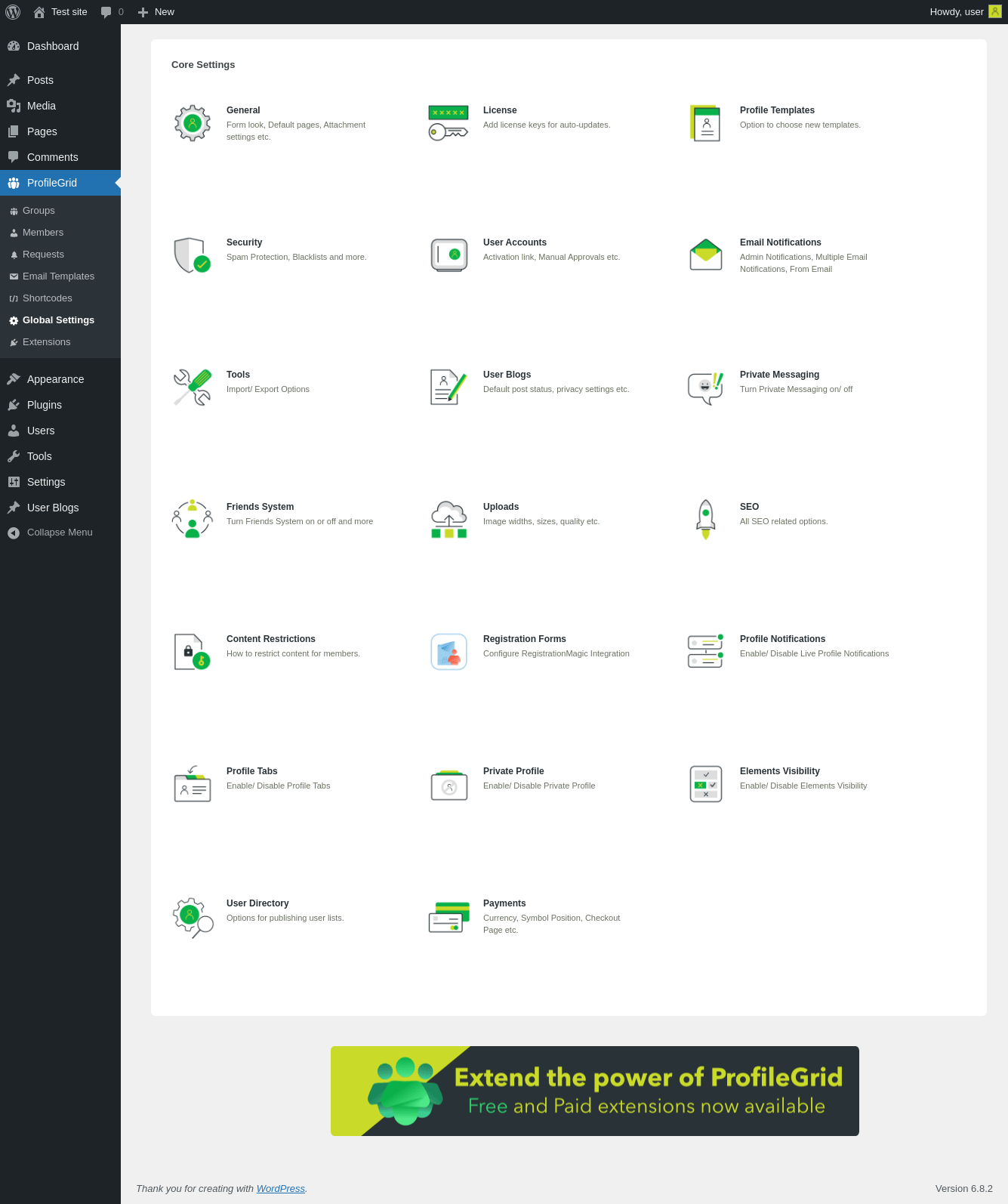Image resolution: width=1008 pixels, height=1204 pixels.
Task: Open Howdy, user account menu
Action: tap(965, 12)
